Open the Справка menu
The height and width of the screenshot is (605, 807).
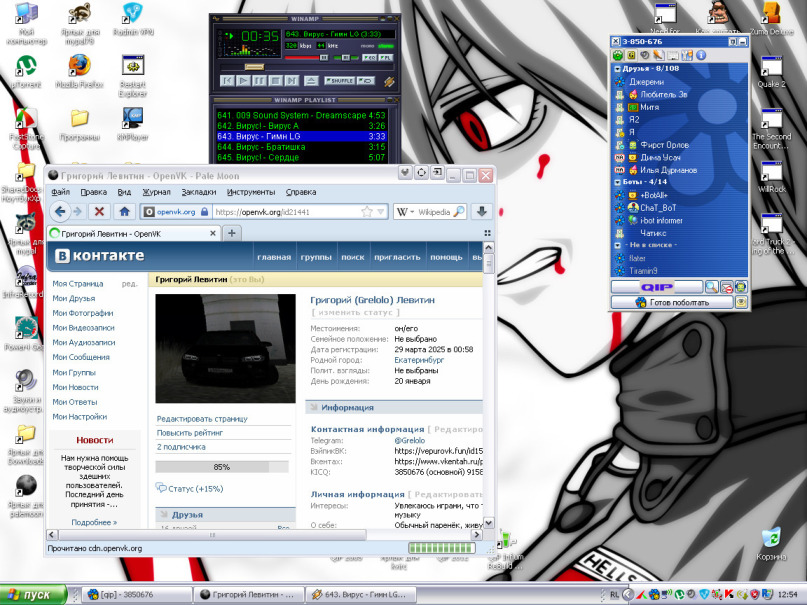click(x=301, y=192)
